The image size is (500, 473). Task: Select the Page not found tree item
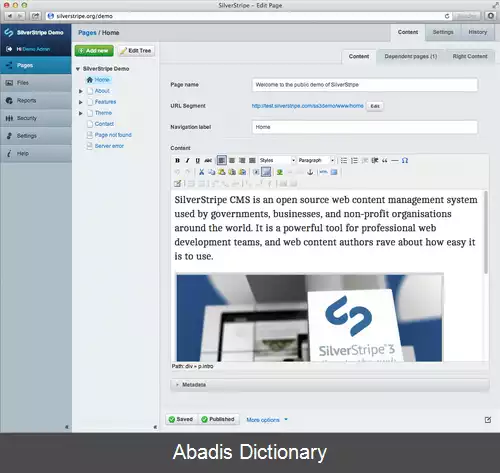click(113, 135)
